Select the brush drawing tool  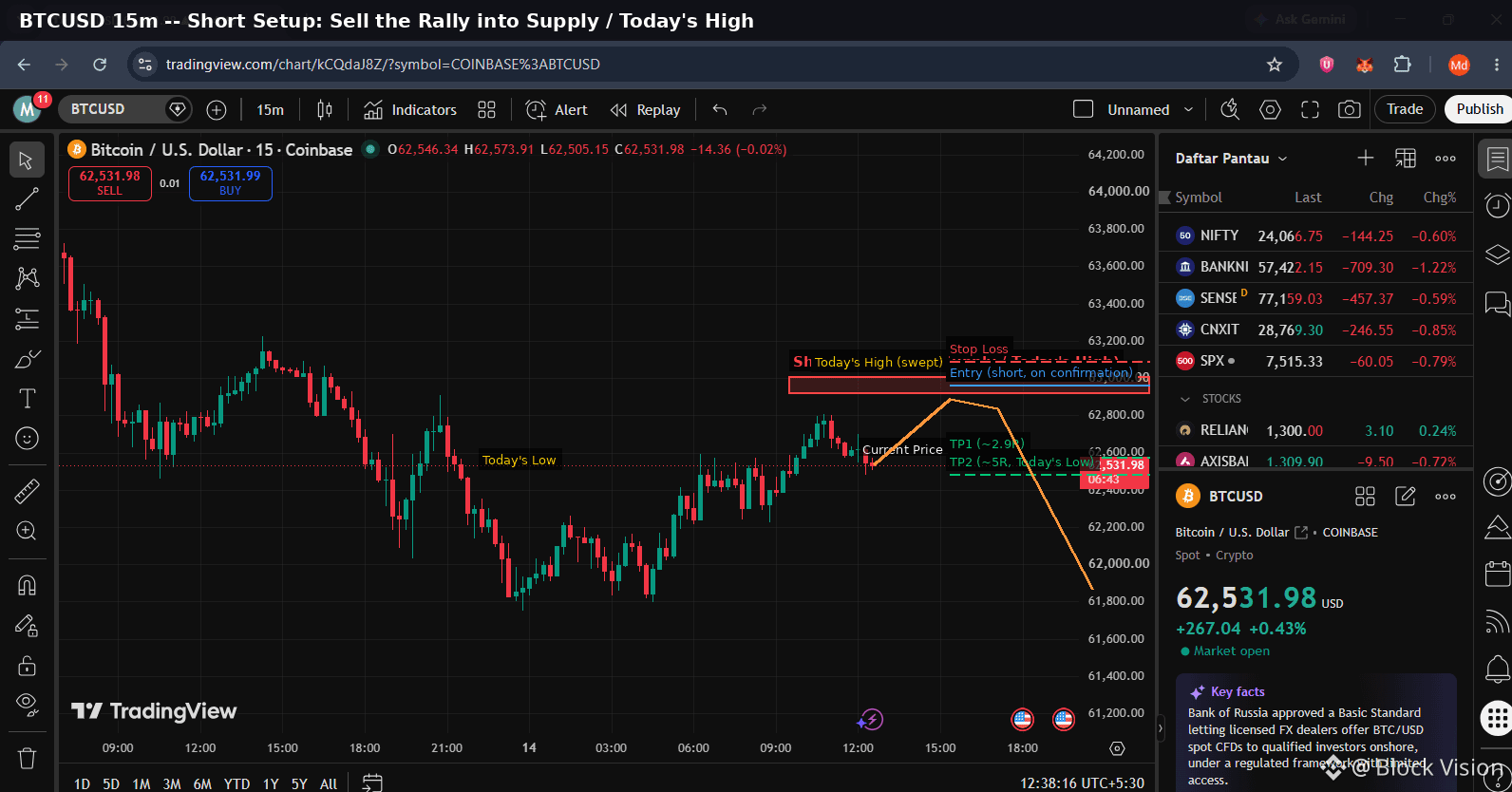pyautogui.click(x=27, y=359)
